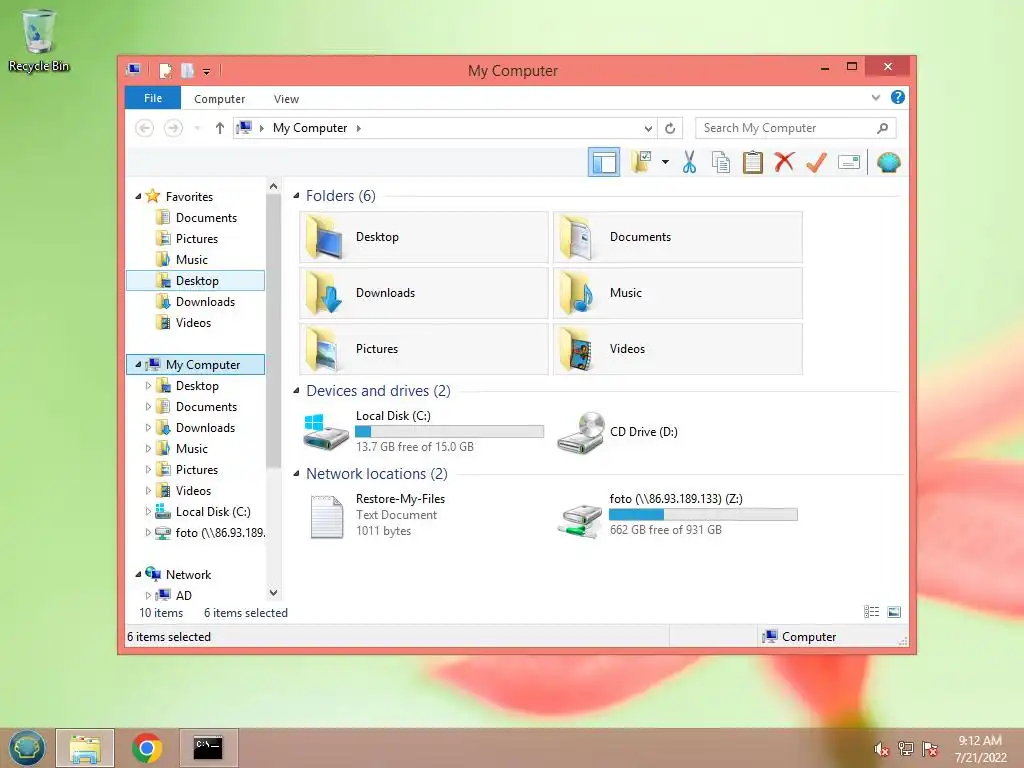Open the address bar history dropdown
Screen dimensions: 1024x768
[x=648, y=128]
